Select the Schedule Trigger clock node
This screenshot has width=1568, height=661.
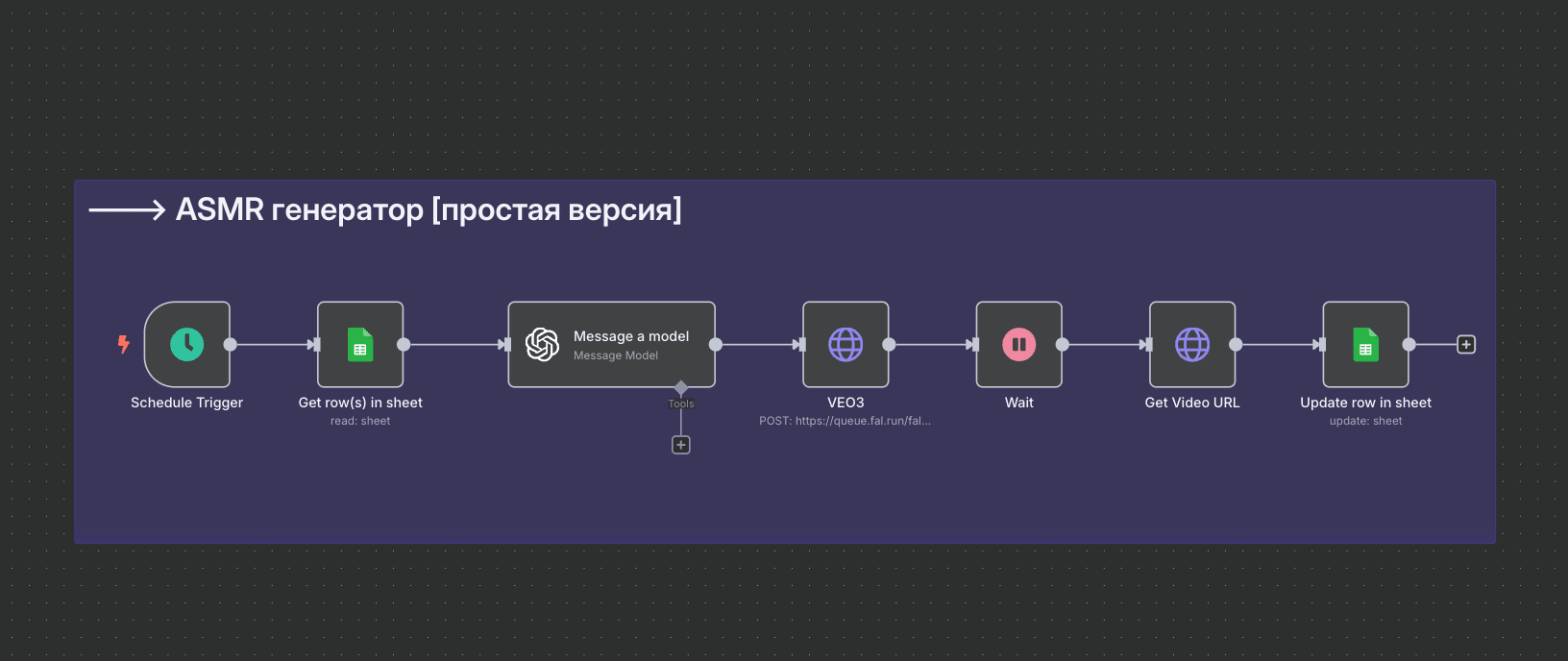[x=187, y=344]
